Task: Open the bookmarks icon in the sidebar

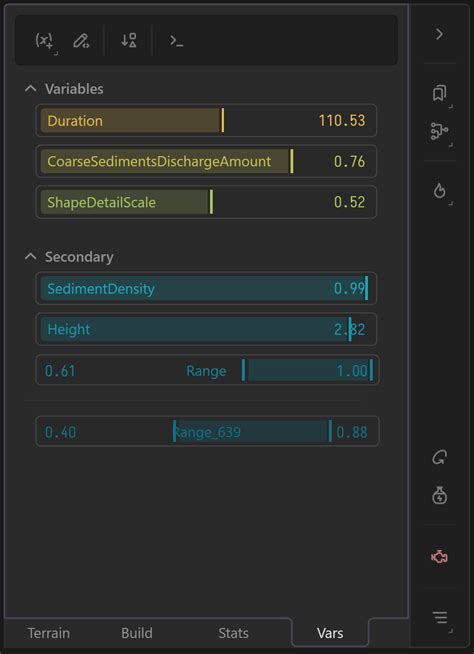Action: click(439, 93)
